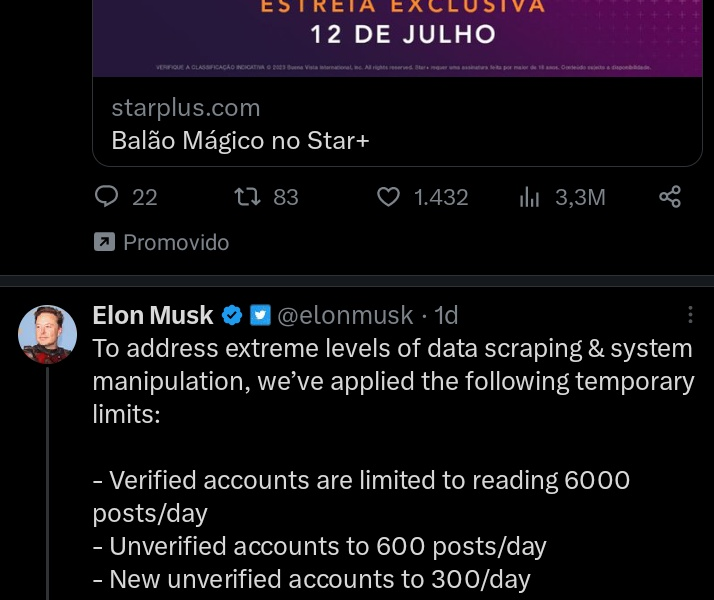Open the @elonmusk handle link
Viewport: 714px width, 600px height.
(344, 316)
